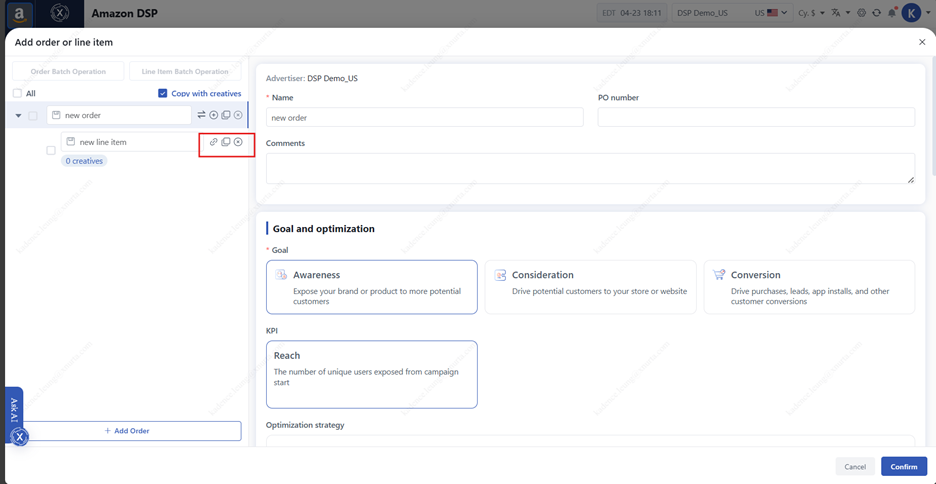This screenshot has width=936, height=484.
Task: Tick the checkbox beside new order
Action: pyautogui.click(x=33, y=116)
